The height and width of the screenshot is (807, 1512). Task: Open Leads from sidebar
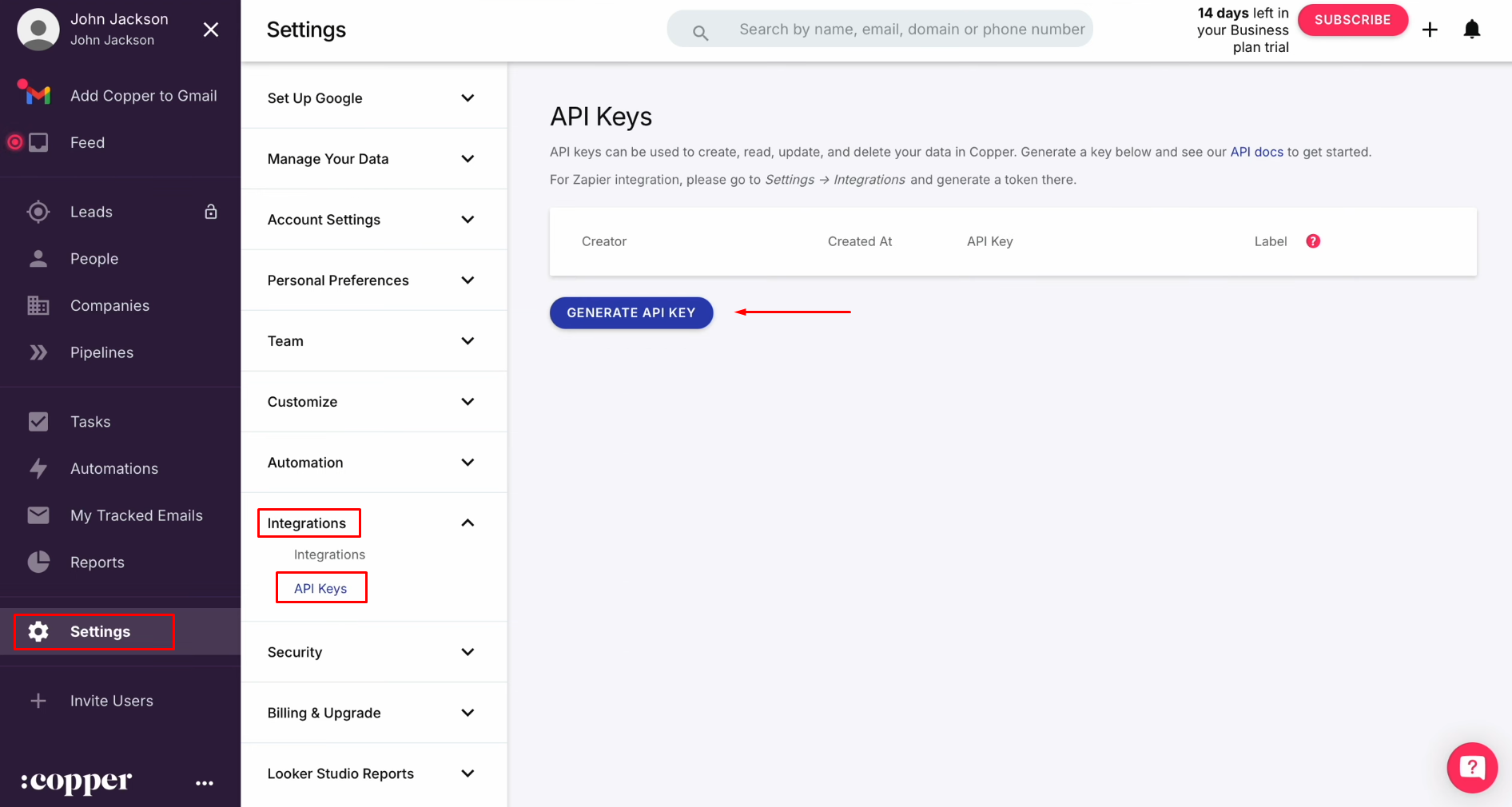pos(91,212)
